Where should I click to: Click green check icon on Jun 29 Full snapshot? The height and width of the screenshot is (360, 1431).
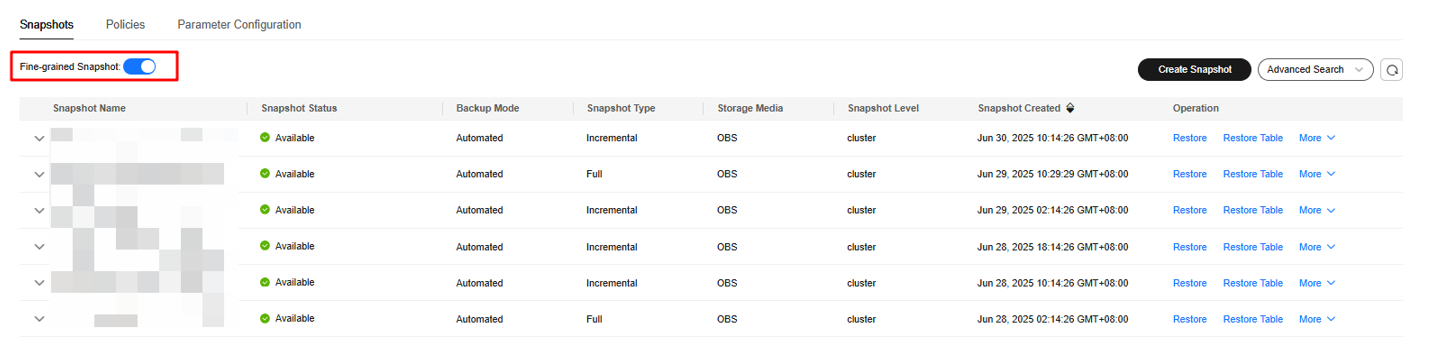coord(265,174)
